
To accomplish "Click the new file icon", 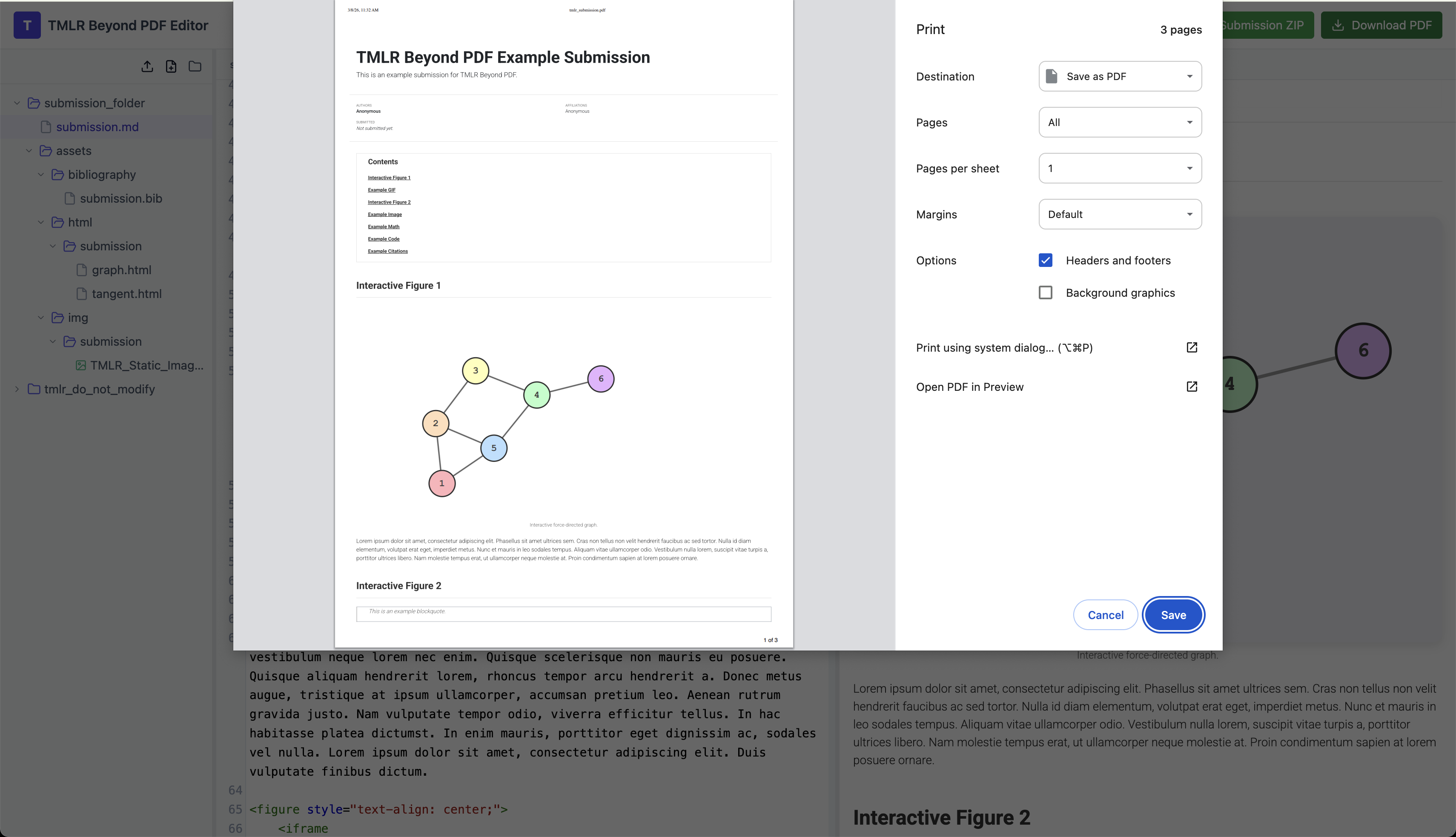I will click(171, 67).
